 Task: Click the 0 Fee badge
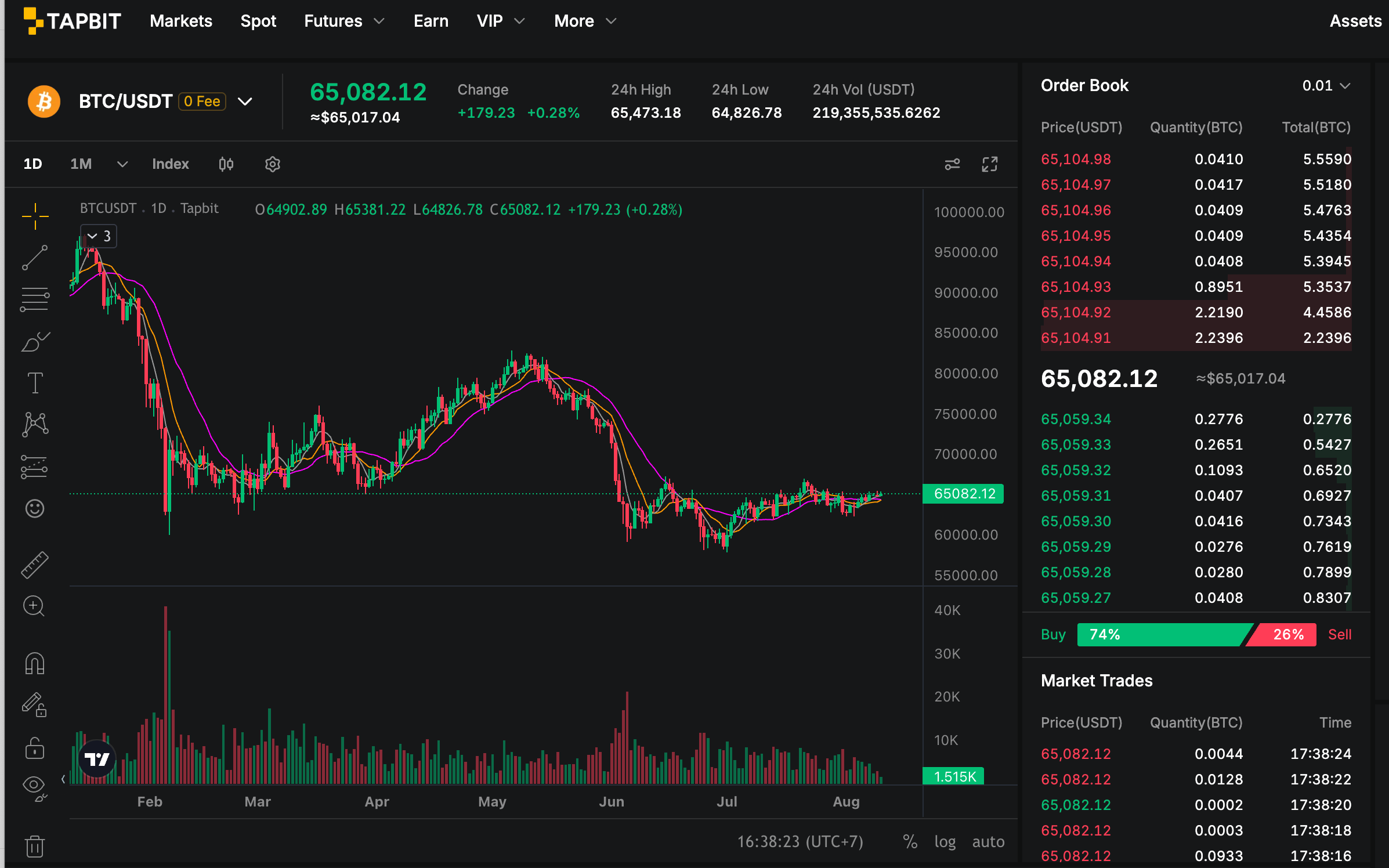point(202,102)
